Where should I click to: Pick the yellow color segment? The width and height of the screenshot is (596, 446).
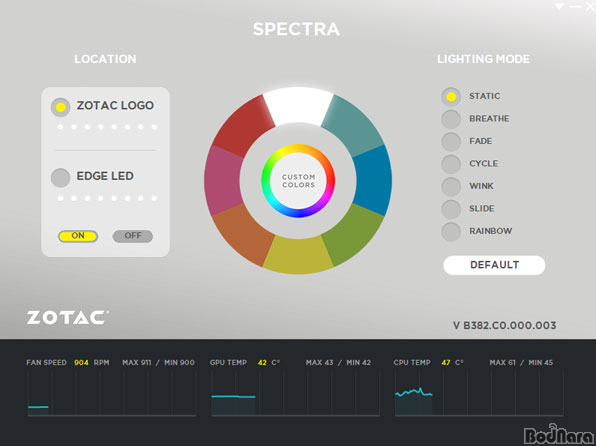click(298, 255)
